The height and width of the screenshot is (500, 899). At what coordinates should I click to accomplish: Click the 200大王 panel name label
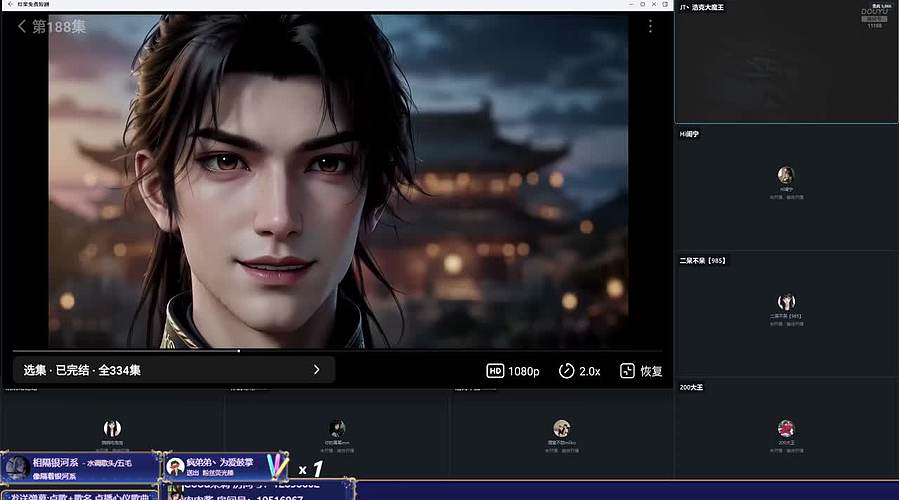tap(691, 388)
